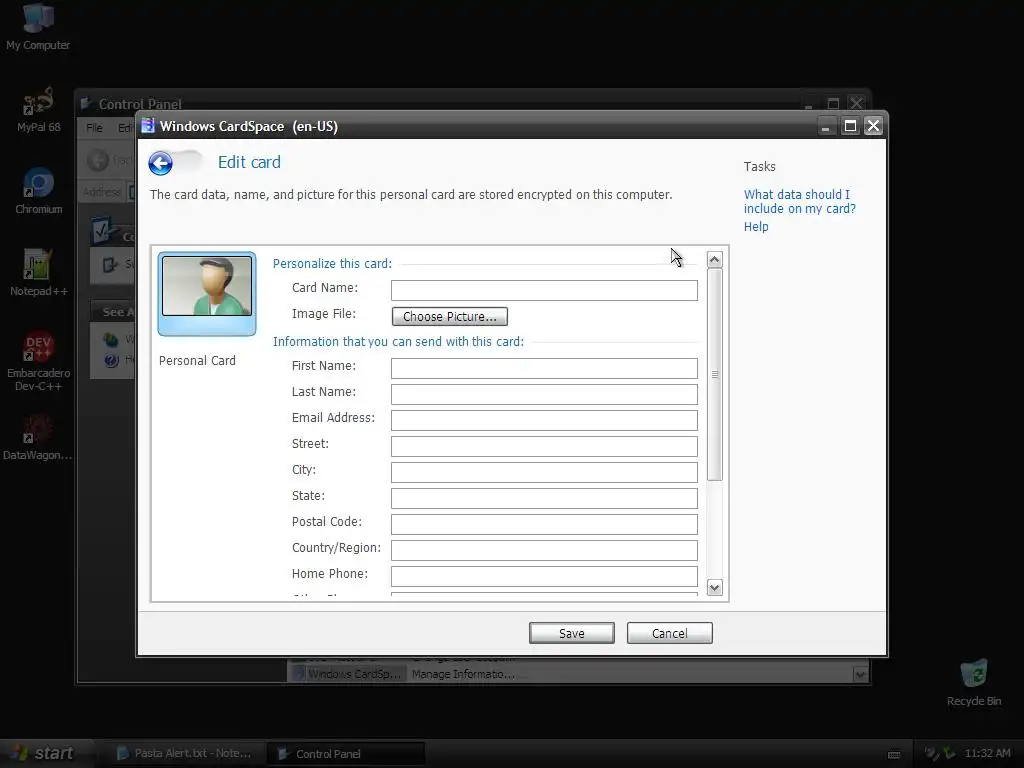Viewport: 1024px width, 768px height.
Task: Focus the State field
Action: 544,498
